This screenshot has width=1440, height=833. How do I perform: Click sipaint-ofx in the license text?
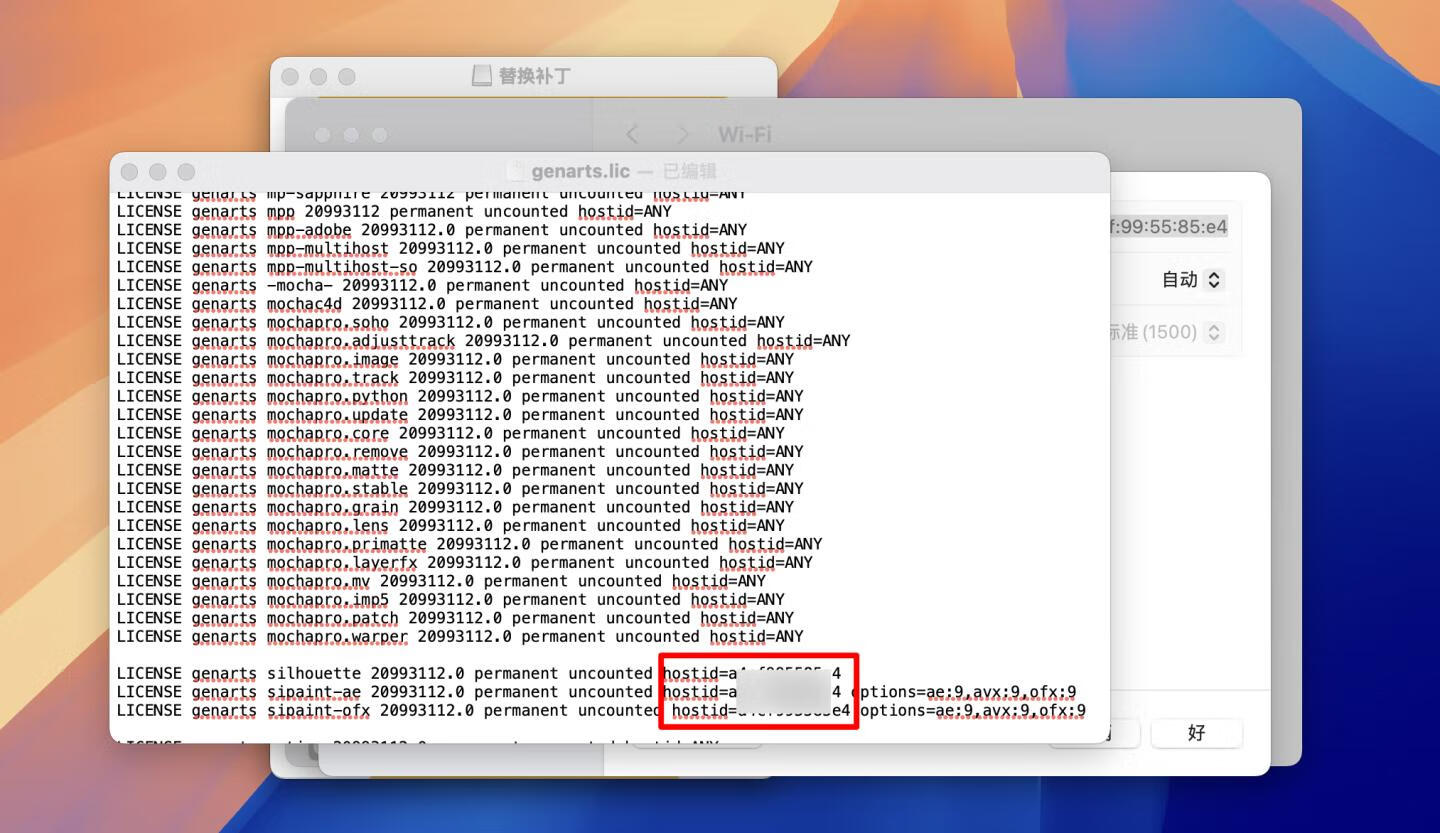pyautogui.click(x=318, y=711)
